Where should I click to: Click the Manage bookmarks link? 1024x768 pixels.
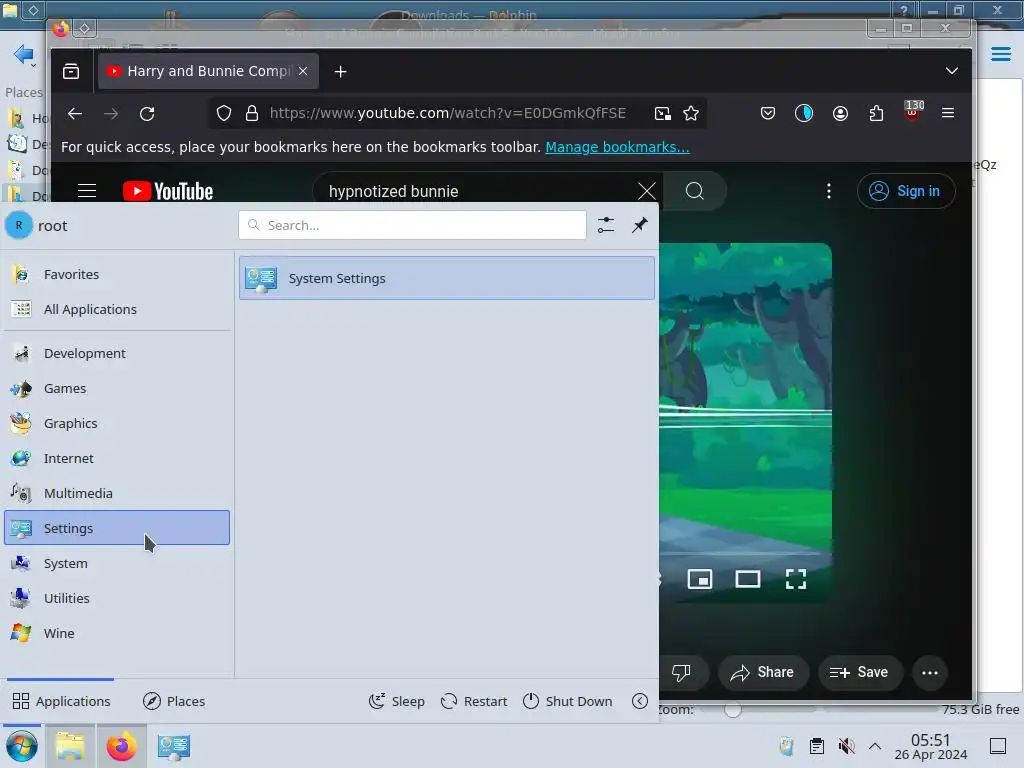click(x=617, y=147)
